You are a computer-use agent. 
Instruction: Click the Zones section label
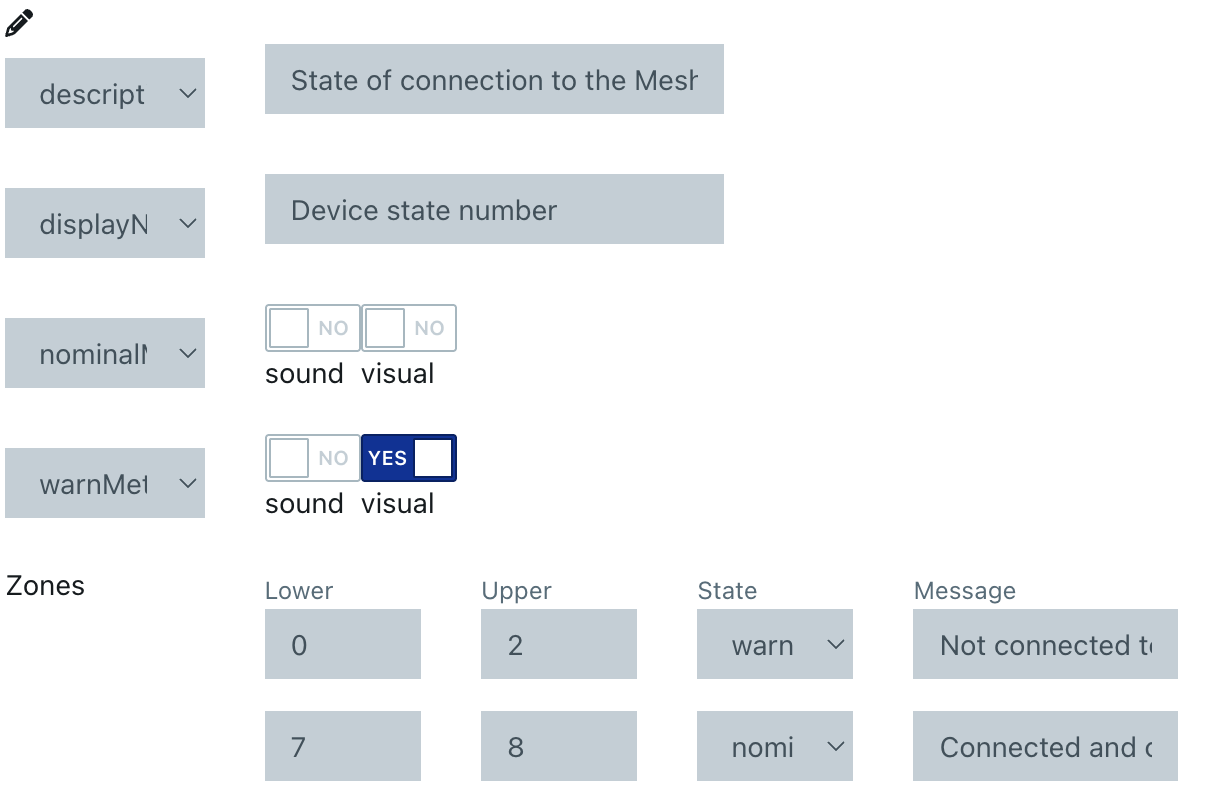46,586
